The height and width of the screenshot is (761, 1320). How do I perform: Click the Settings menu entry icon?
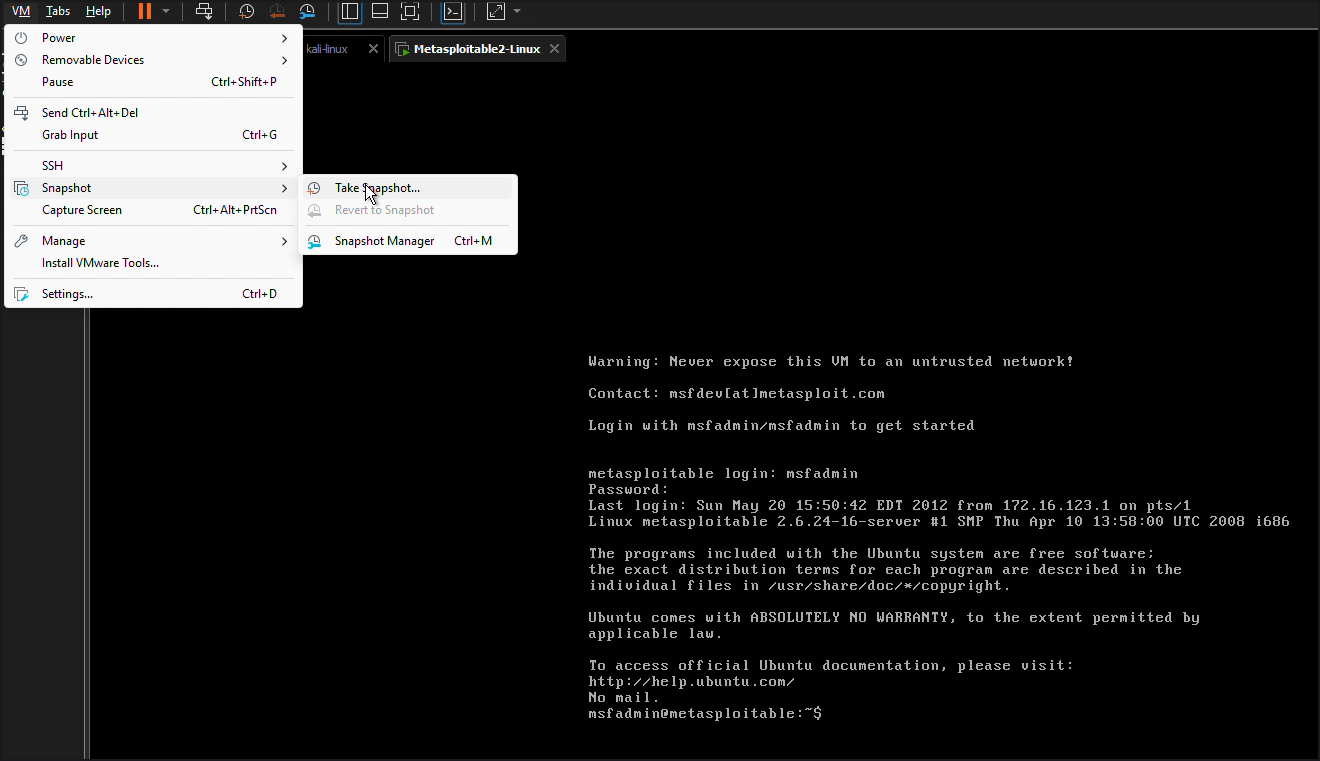tap(21, 294)
